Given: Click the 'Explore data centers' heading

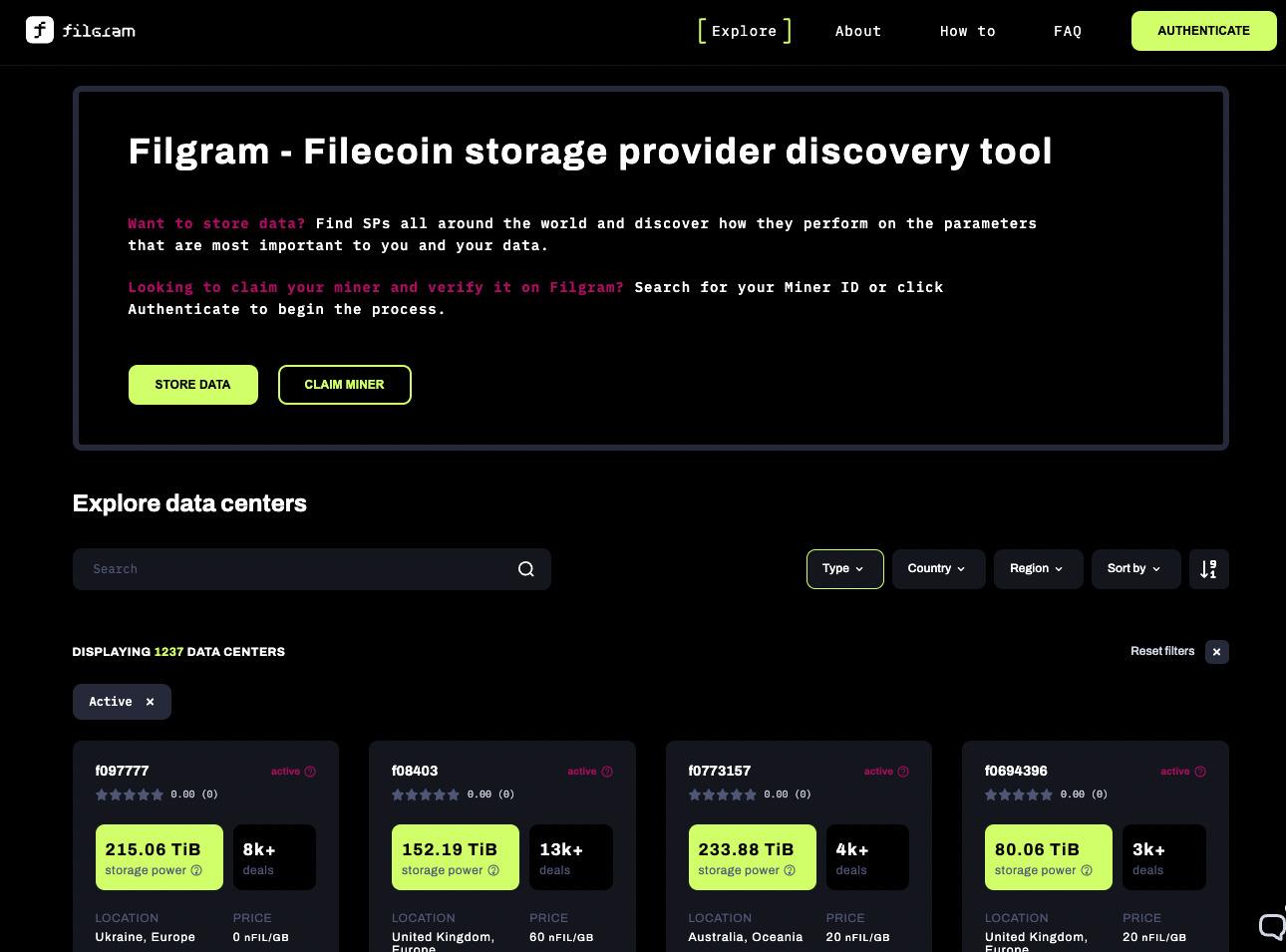Looking at the screenshot, I should point(189,503).
